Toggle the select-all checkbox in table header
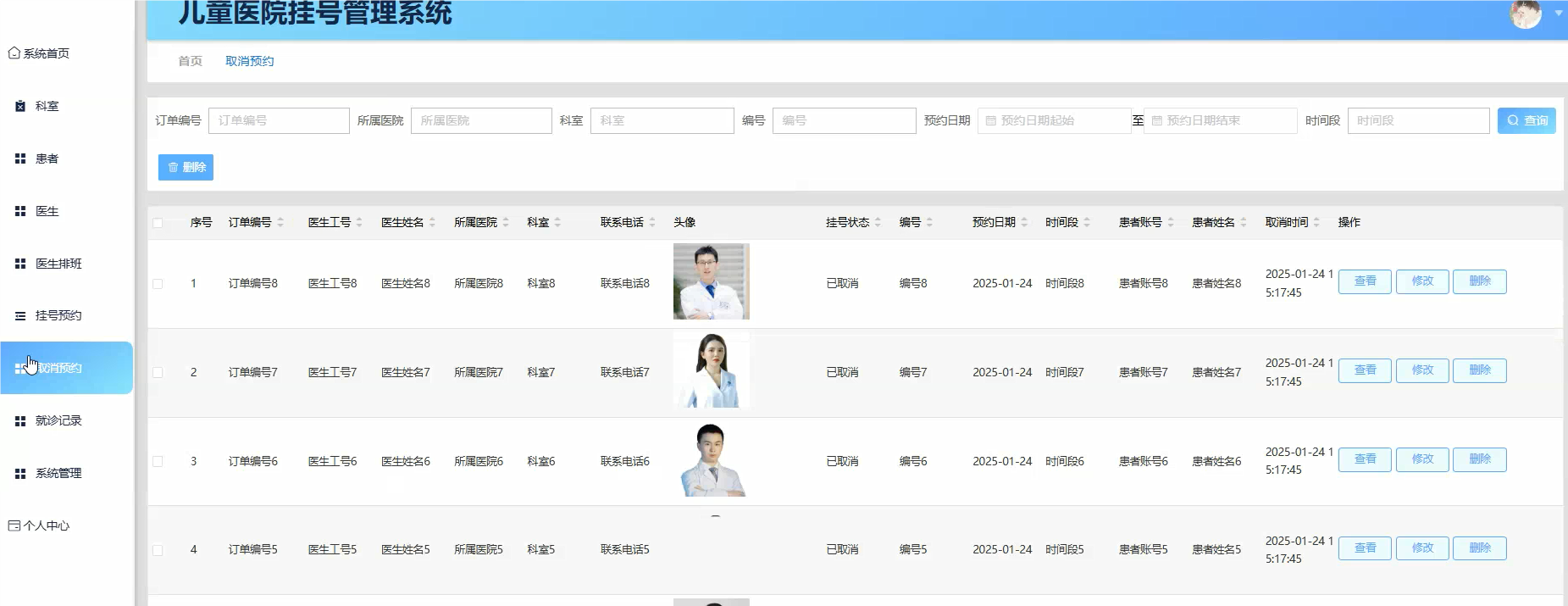Image resolution: width=1568 pixels, height=606 pixels. 158,223
